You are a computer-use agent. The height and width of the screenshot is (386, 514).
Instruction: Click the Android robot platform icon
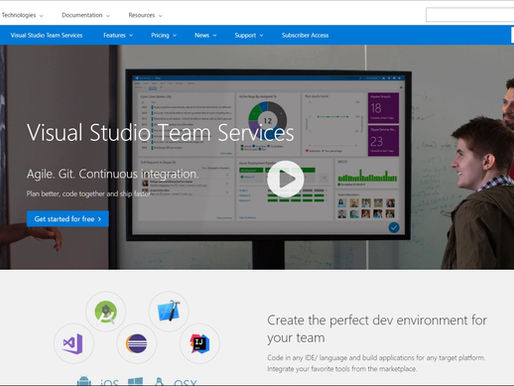coord(84,381)
